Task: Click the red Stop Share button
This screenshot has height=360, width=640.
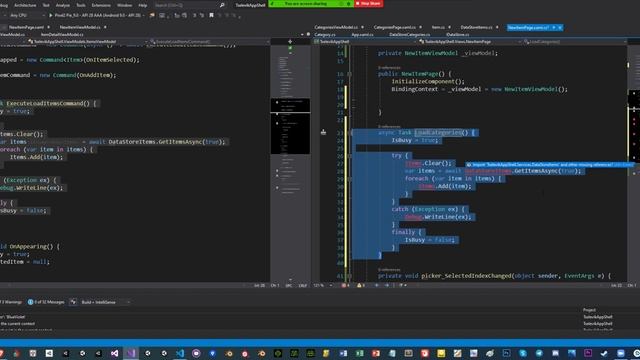Action: pos(369,3)
